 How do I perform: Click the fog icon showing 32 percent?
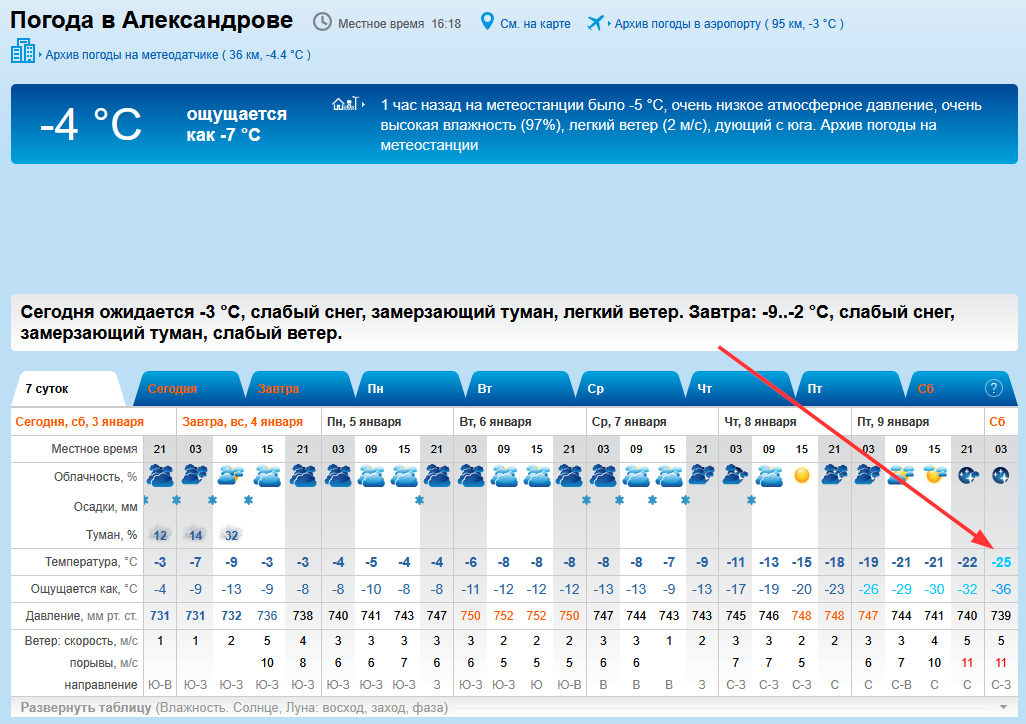(231, 534)
